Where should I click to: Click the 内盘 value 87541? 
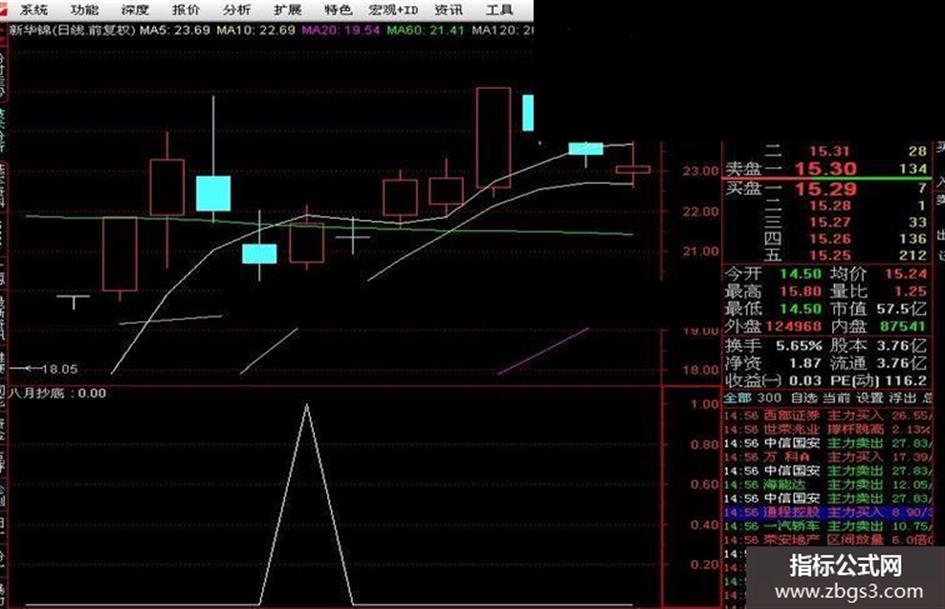902,326
